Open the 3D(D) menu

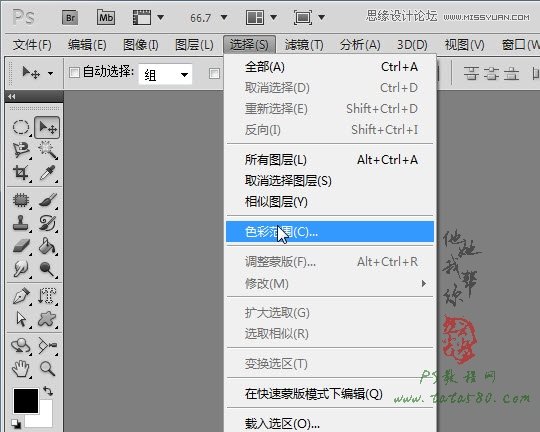coord(412,45)
